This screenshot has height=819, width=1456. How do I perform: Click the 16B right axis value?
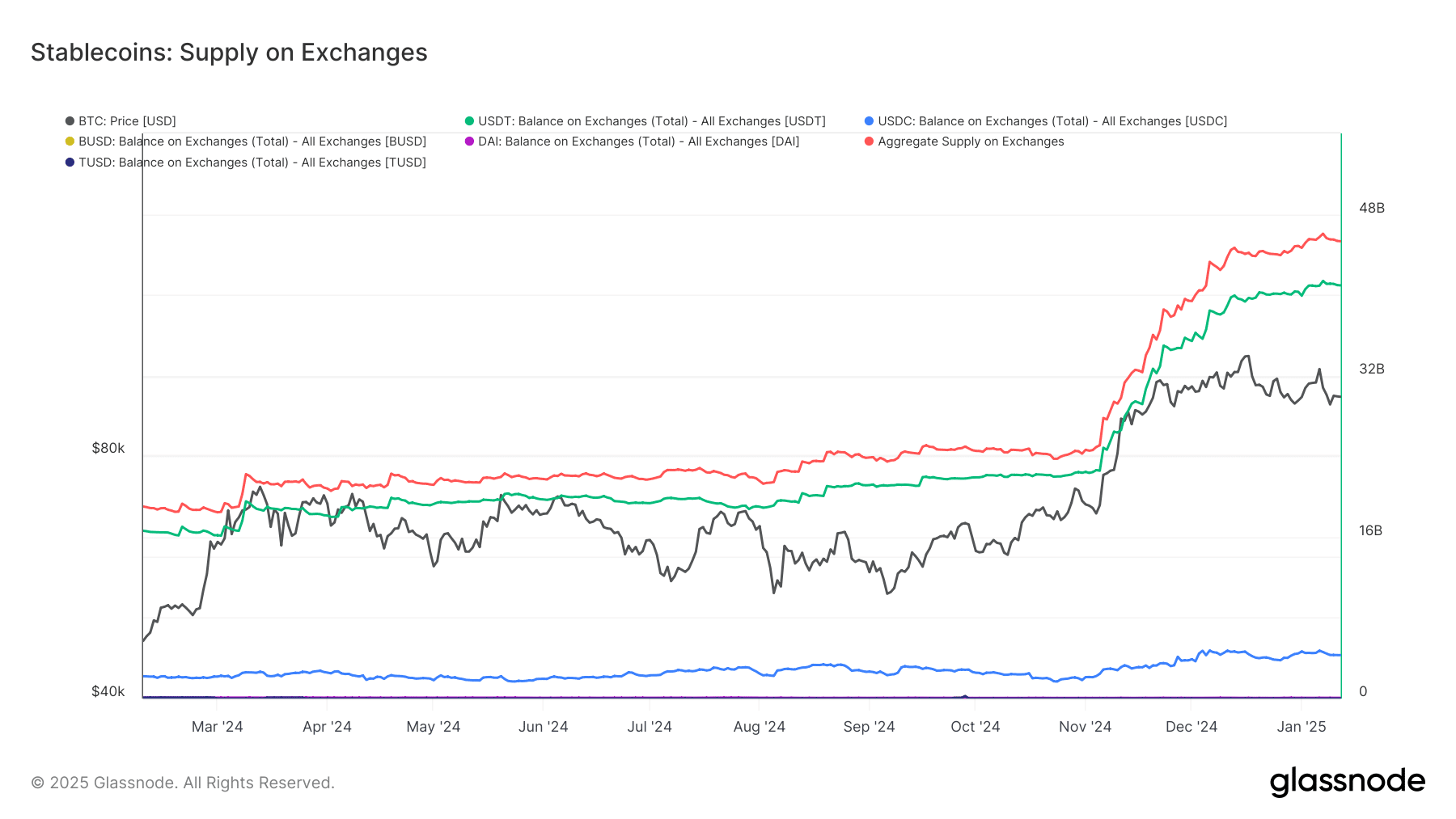pyautogui.click(x=1371, y=530)
